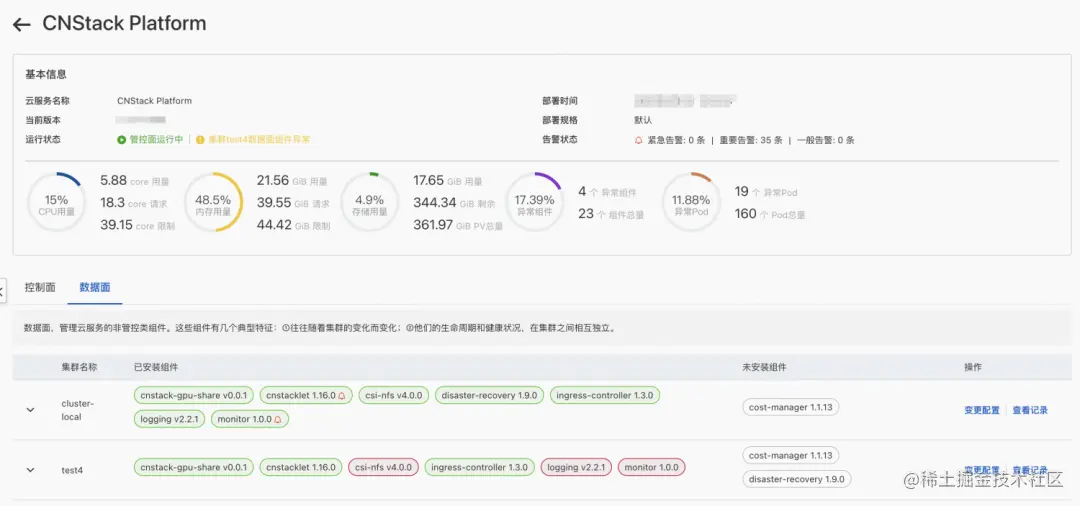Click ingress-controller 1.3.0 tag in cluster-local
The width and height of the screenshot is (1080, 506).
(605, 396)
